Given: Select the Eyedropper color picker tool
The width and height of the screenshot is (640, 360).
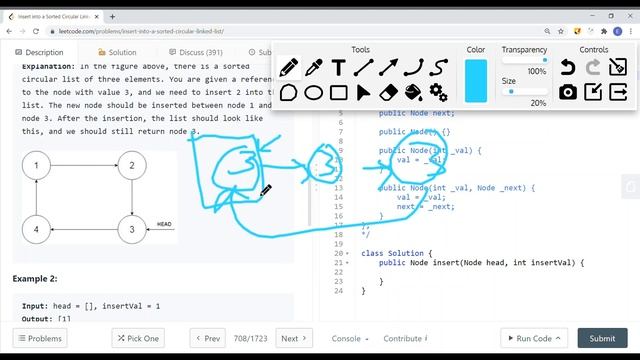Looking at the screenshot, I should 314,67.
